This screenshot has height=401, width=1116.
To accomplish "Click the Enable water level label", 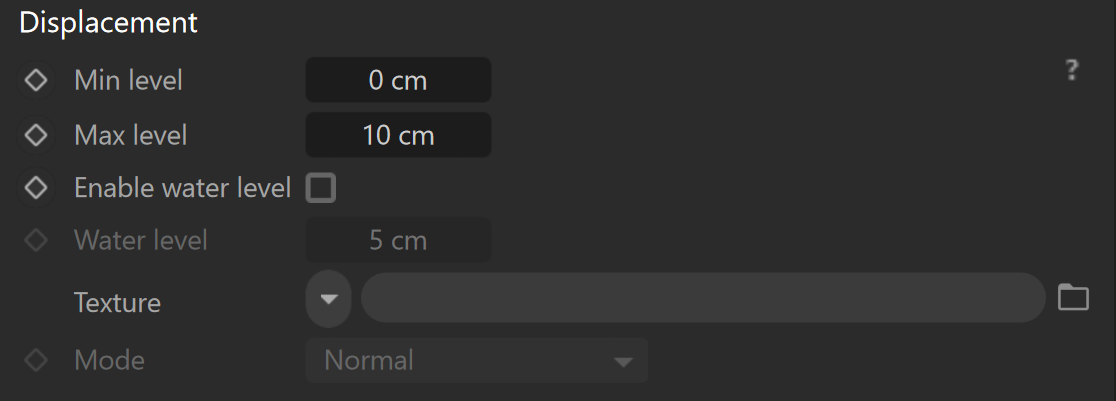I will click(183, 188).
